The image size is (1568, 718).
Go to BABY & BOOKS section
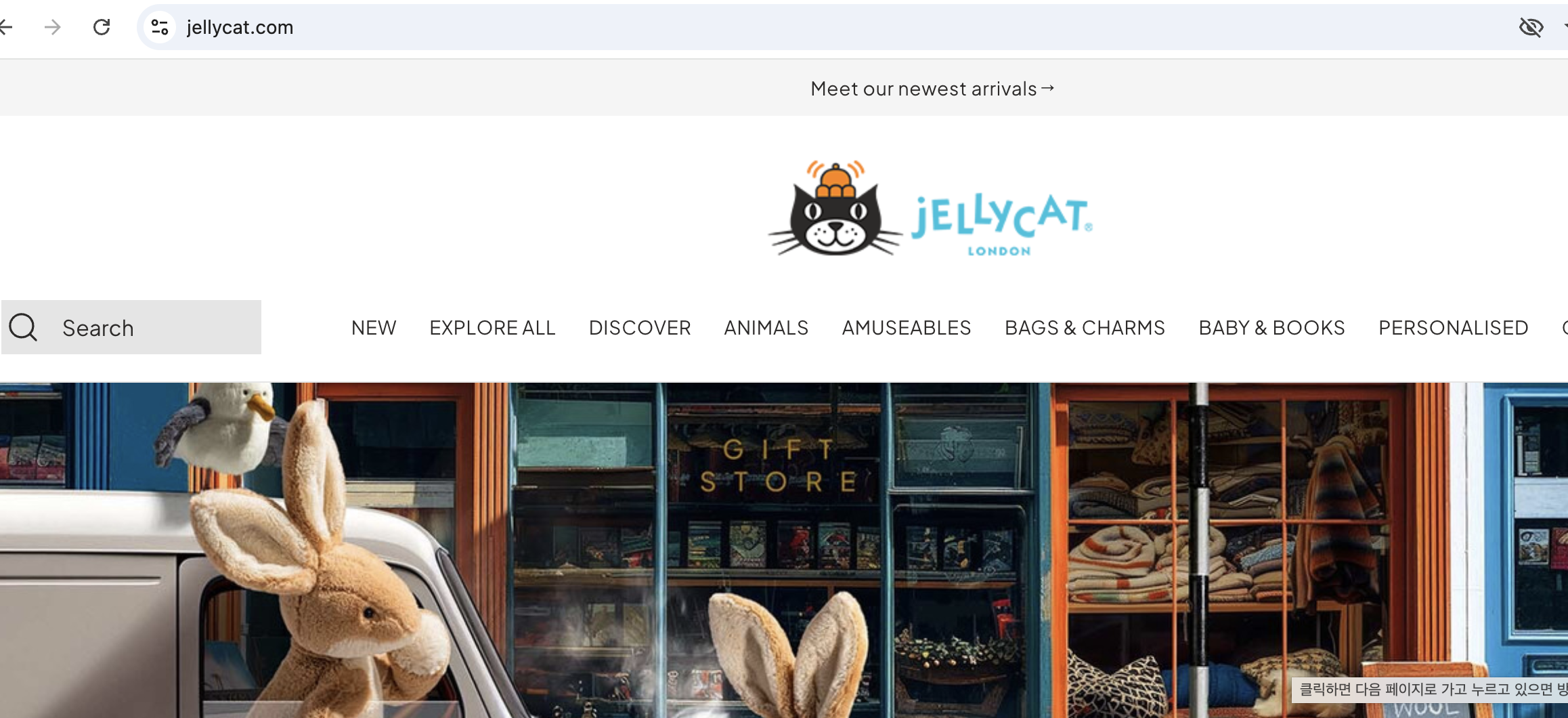[x=1271, y=328]
